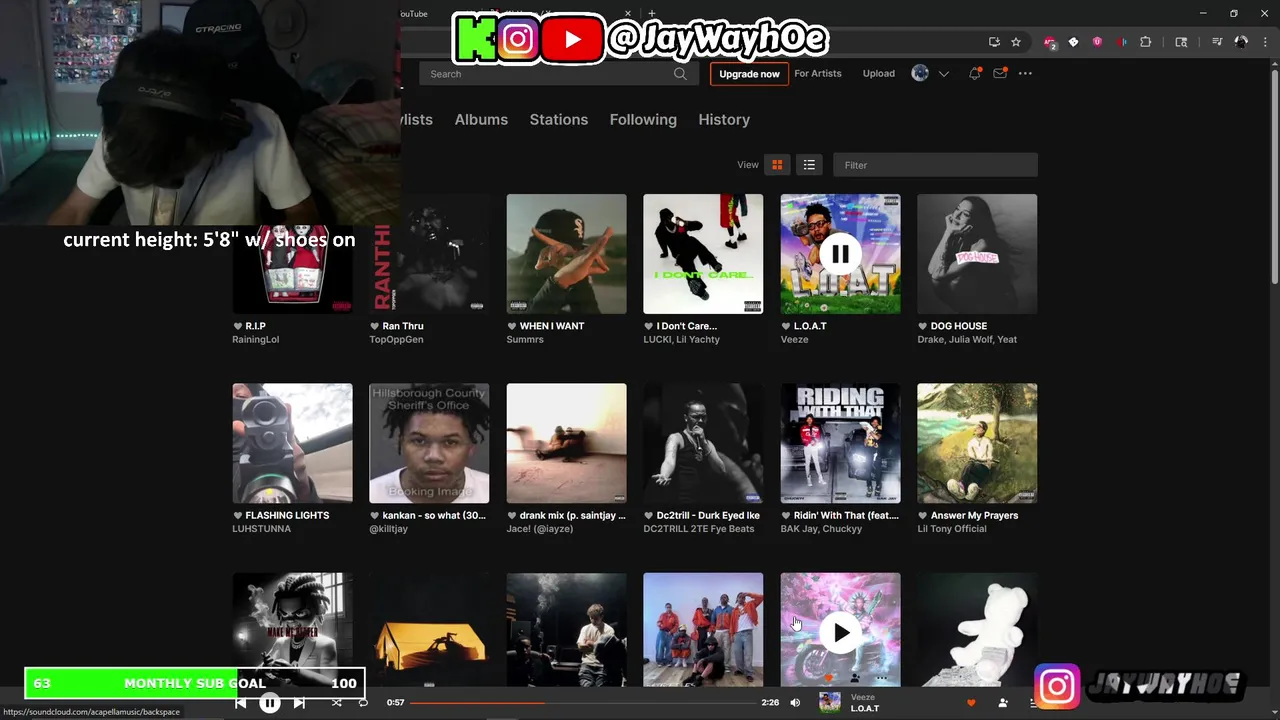The image size is (1280, 720).
Task: Open the Stations tab
Action: [558, 120]
